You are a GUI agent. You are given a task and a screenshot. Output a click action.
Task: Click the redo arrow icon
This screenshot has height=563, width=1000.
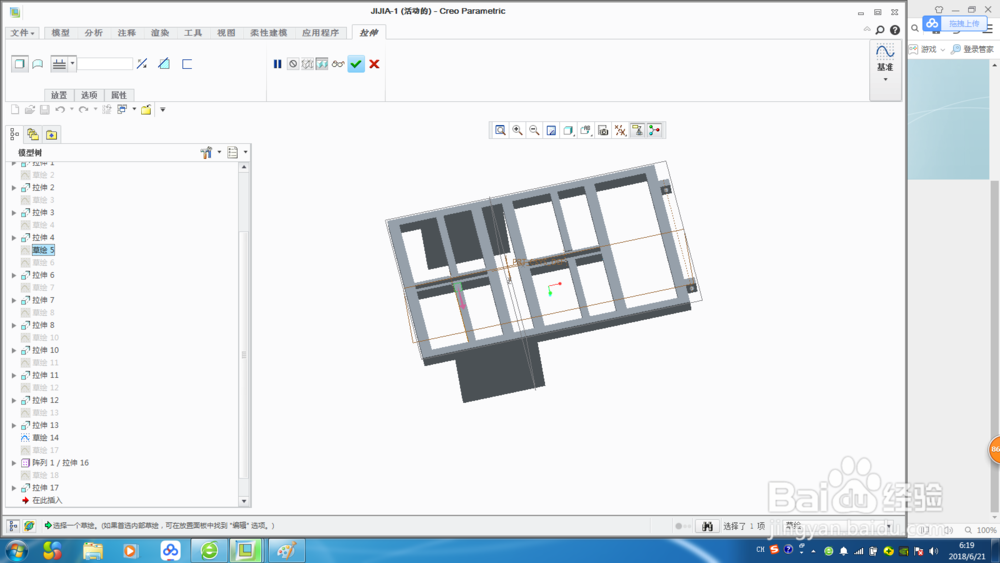tap(84, 110)
